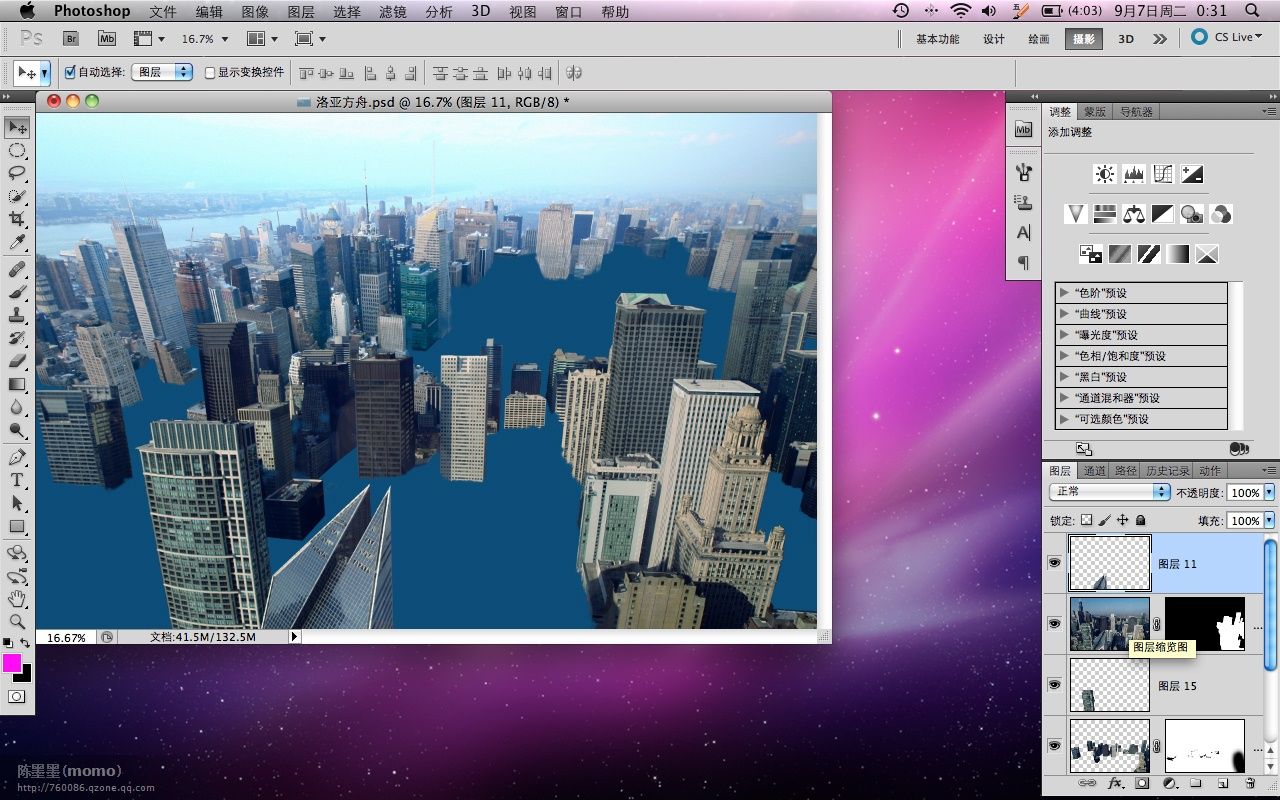The width and height of the screenshot is (1280, 800).
Task: Select the Elliptical Marquee tool
Action: pos(17,150)
